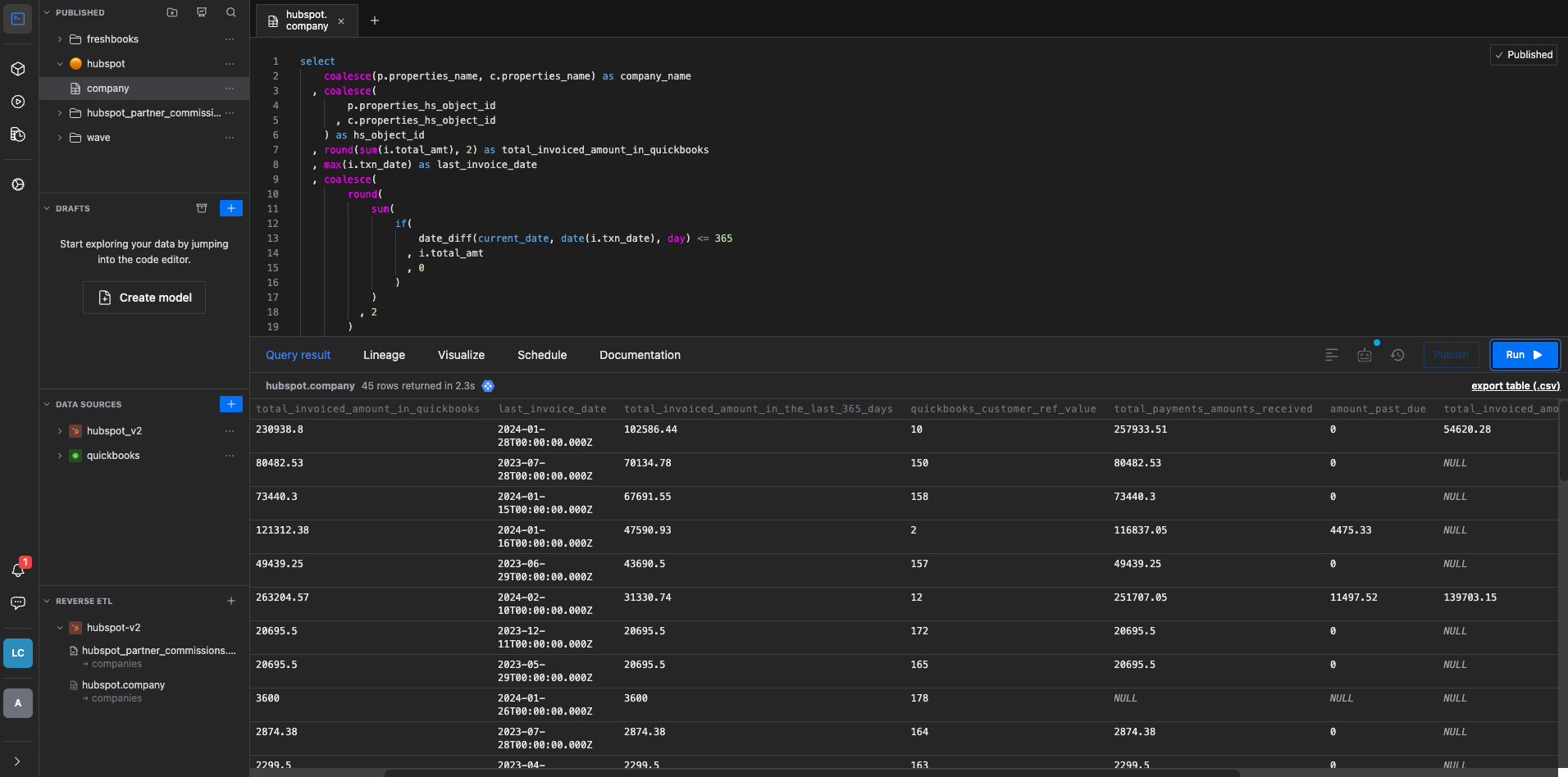Click archive icon in Drafts header
Screen dimensions: 1568x777
click(x=202, y=208)
